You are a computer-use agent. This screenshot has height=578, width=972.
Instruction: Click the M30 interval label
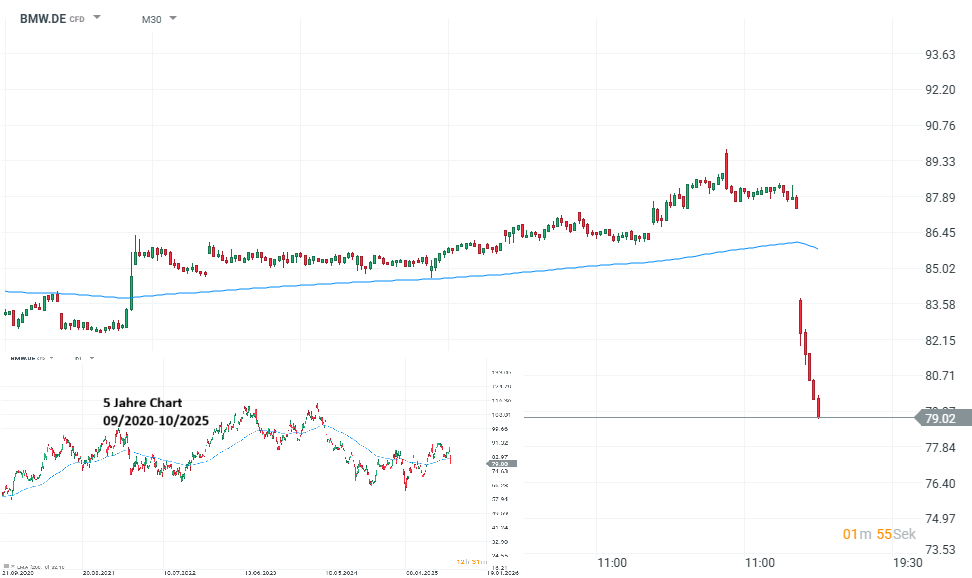coord(151,18)
